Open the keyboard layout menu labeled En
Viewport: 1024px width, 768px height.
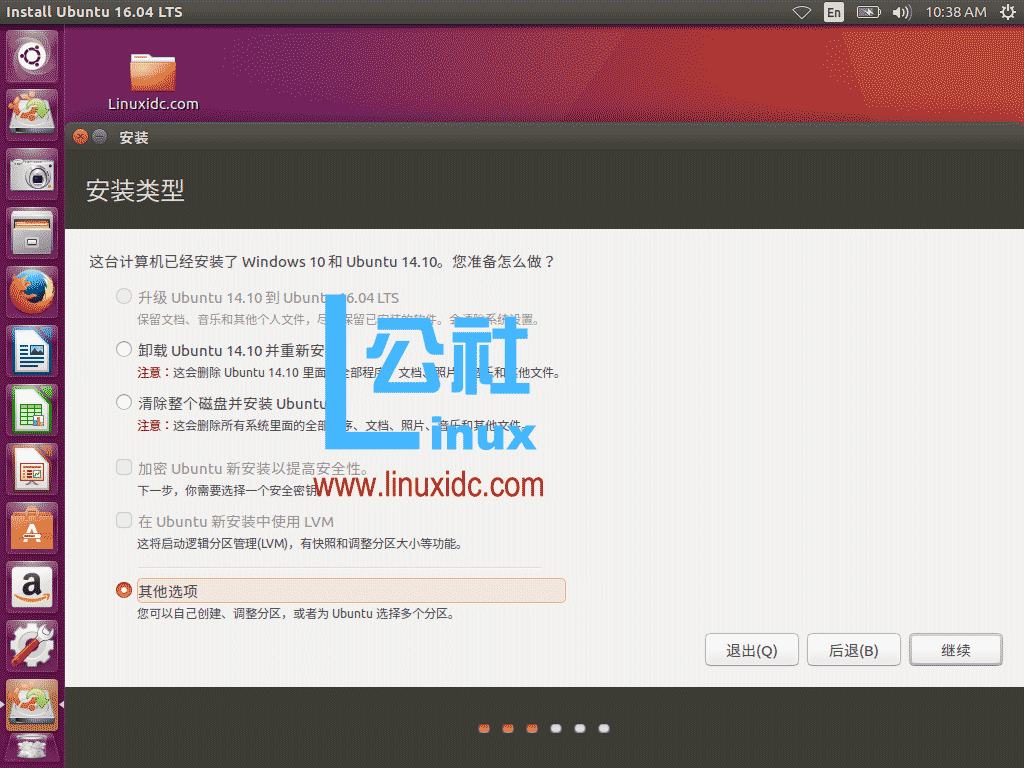[x=833, y=12]
